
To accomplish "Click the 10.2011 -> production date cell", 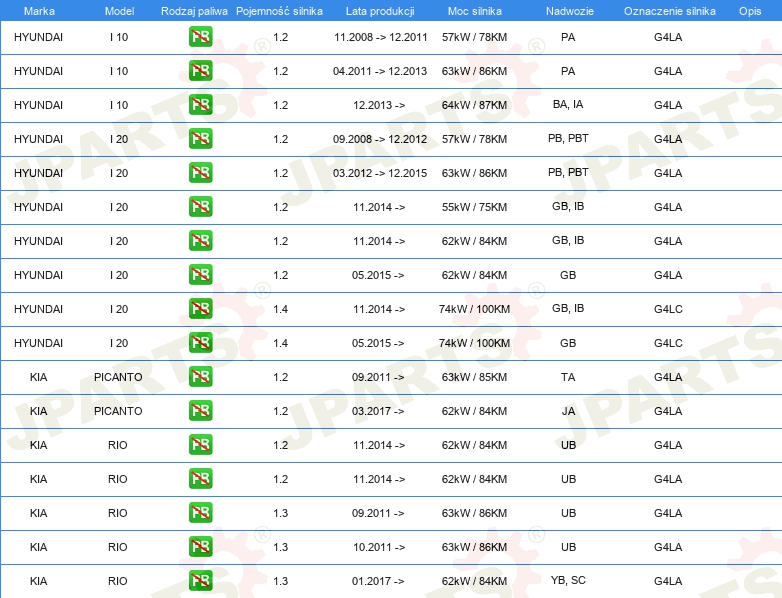I will (379, 547).
